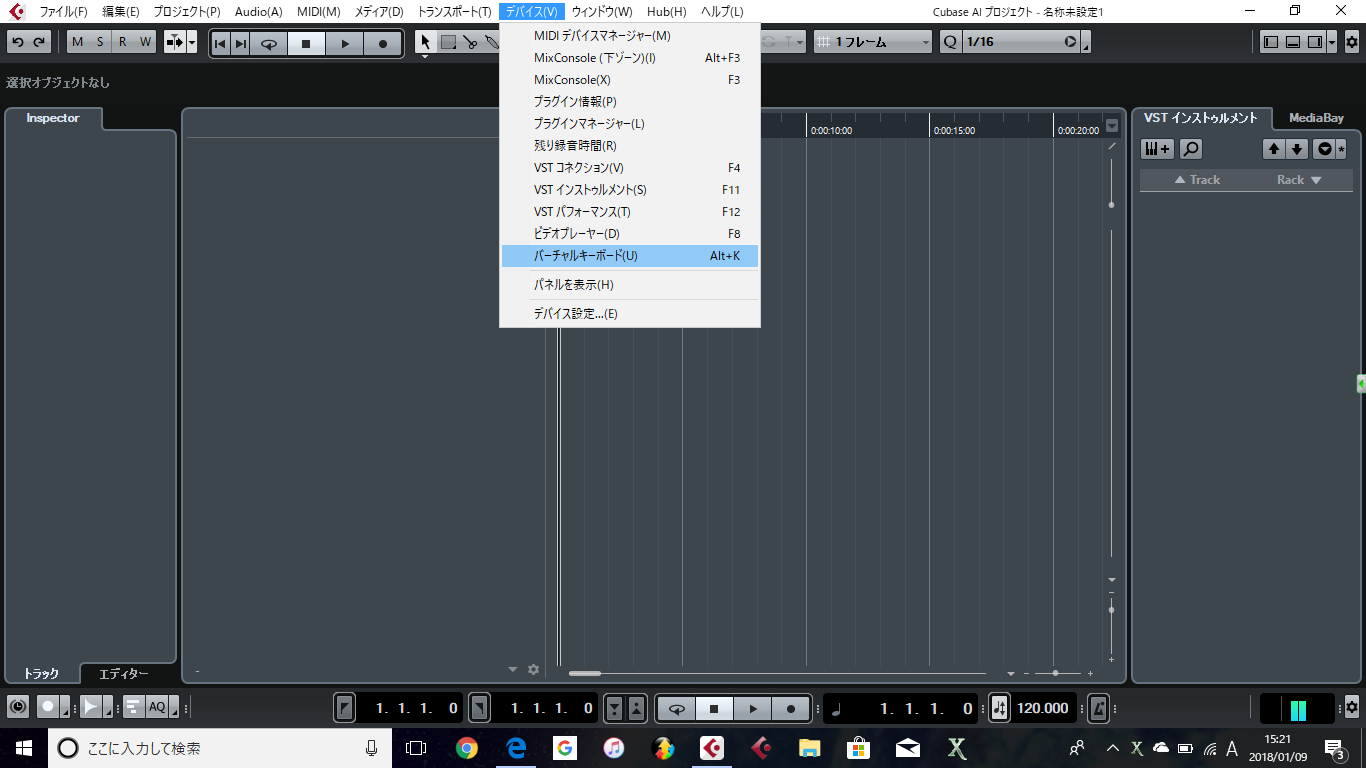Add track instrument with keyboard-plus icon
Screen dimensions: 1366x768
click(1158, 149)
